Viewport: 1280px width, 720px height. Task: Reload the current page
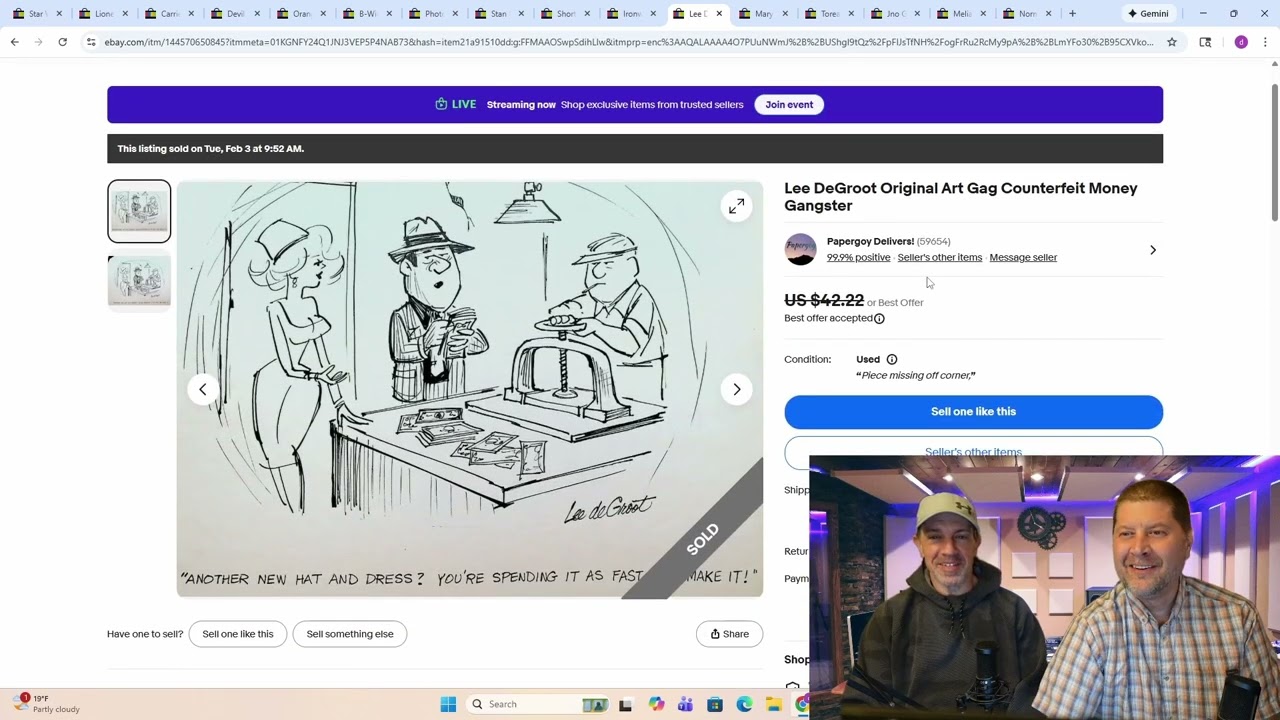[62, 42]
